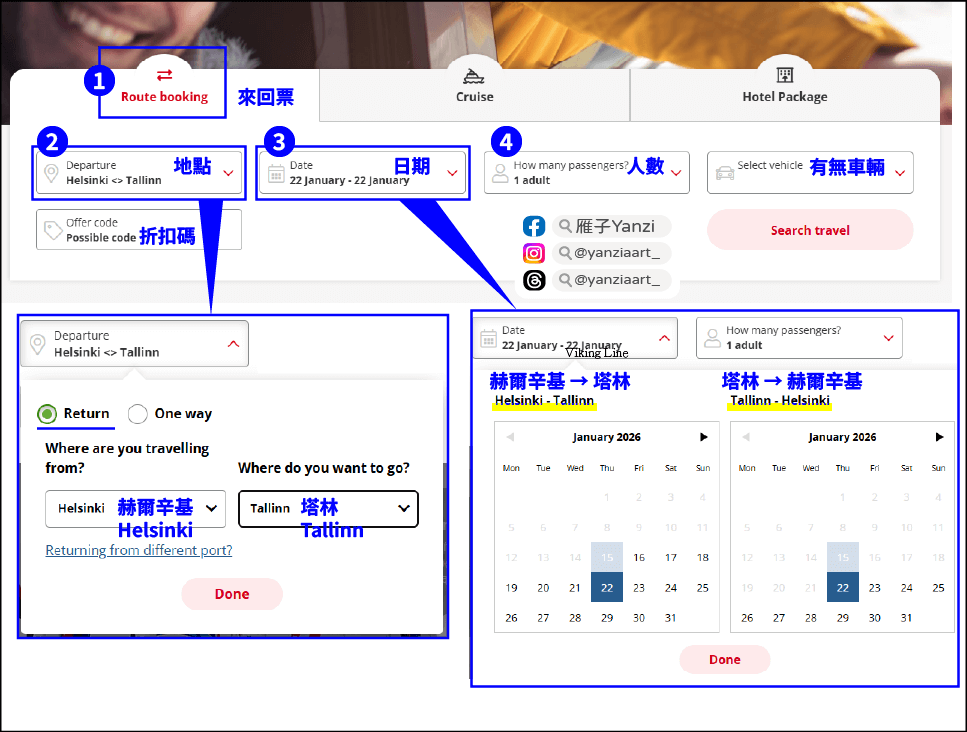Image resolution: width=967 pixels, height=732 pixels.
Task: Click the car icon in Select vehicle
Action: pos(725,173)
